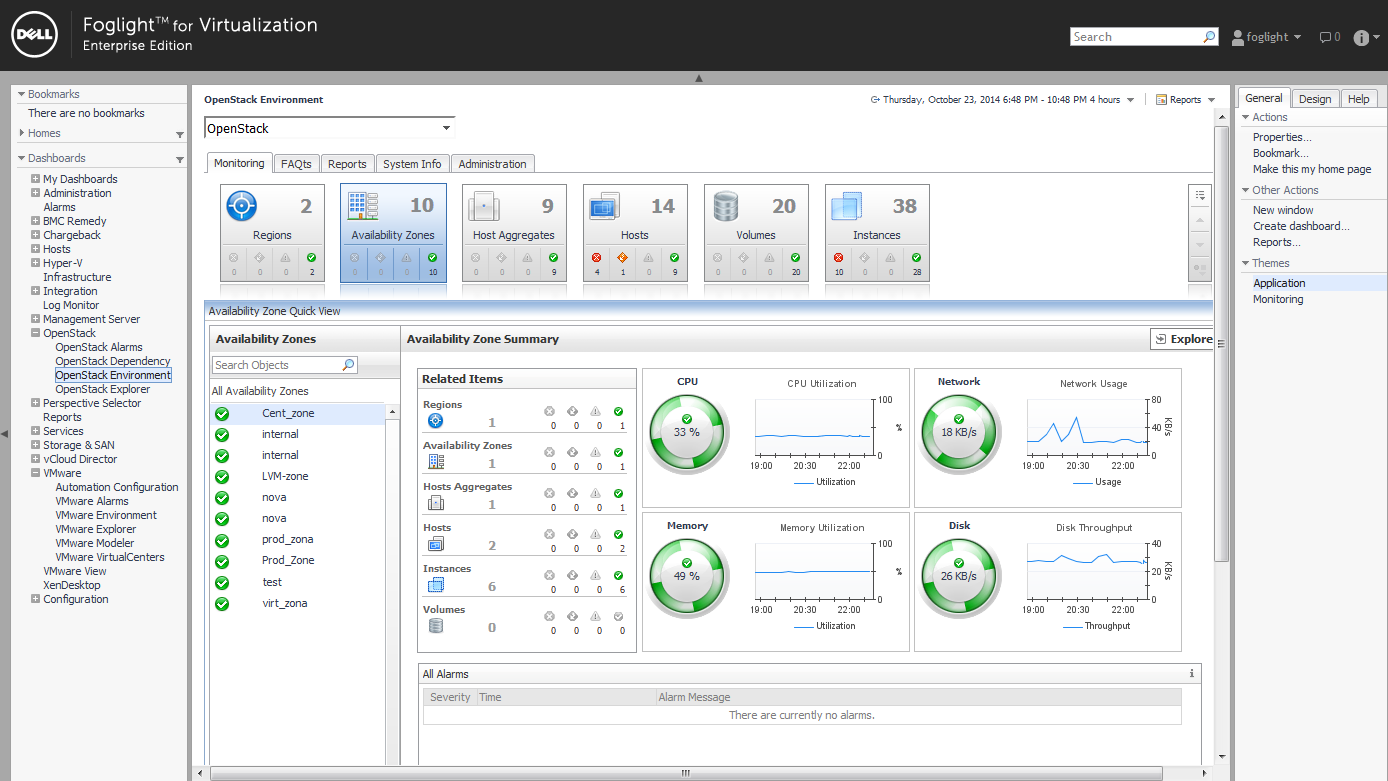Collapse the Themes section
Viewport: 1388px width, 781px height.
[1246, 263]
